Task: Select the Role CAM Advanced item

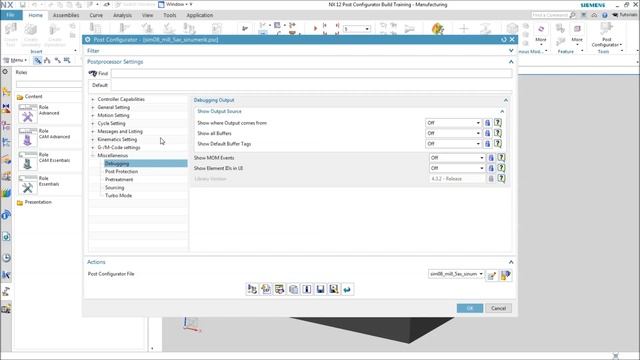Action: point(45,137)
